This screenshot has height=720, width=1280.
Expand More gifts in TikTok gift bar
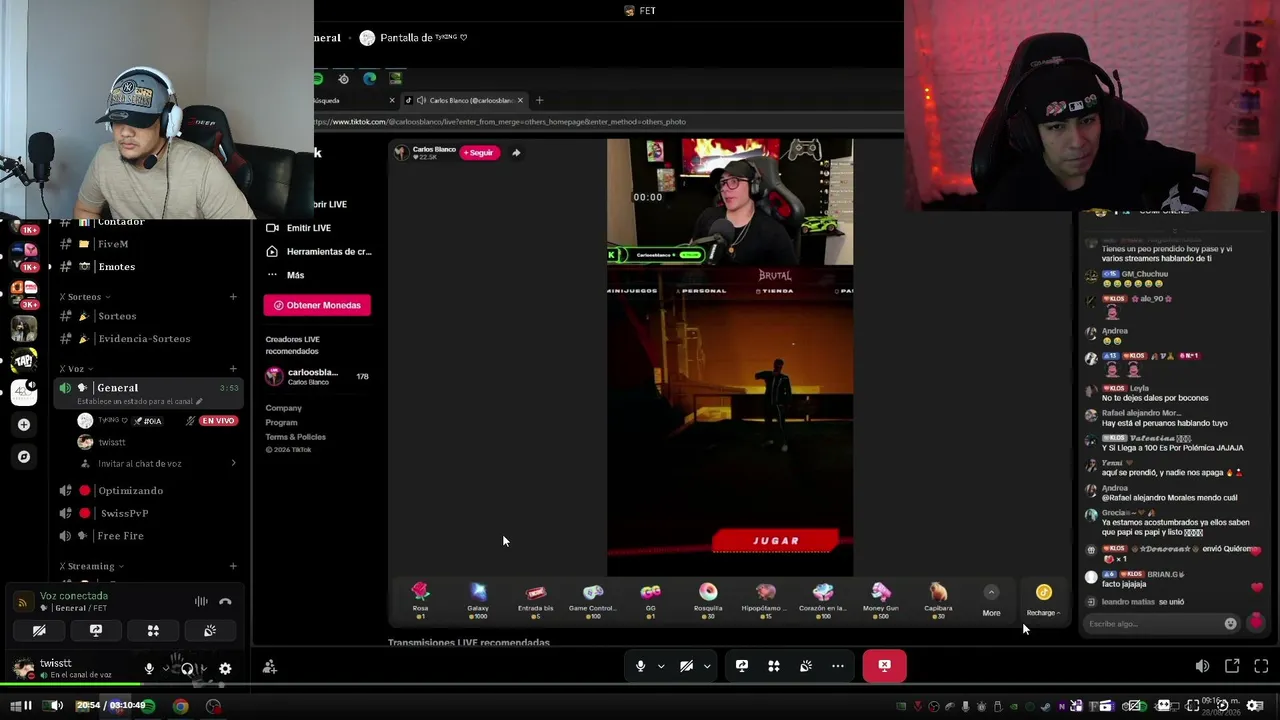pos(991,601)
